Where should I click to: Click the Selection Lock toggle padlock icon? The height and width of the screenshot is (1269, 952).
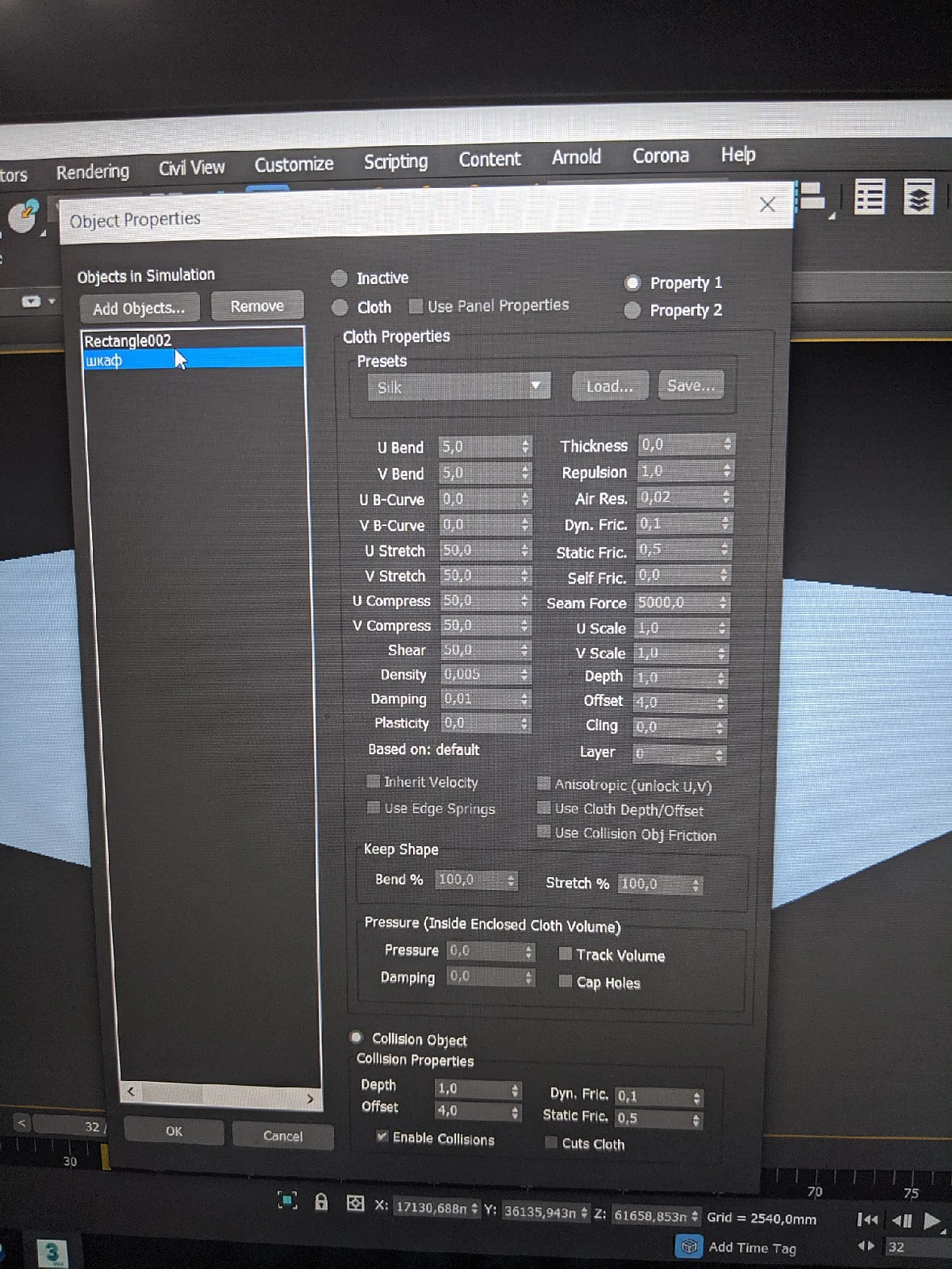[321, 1202]
